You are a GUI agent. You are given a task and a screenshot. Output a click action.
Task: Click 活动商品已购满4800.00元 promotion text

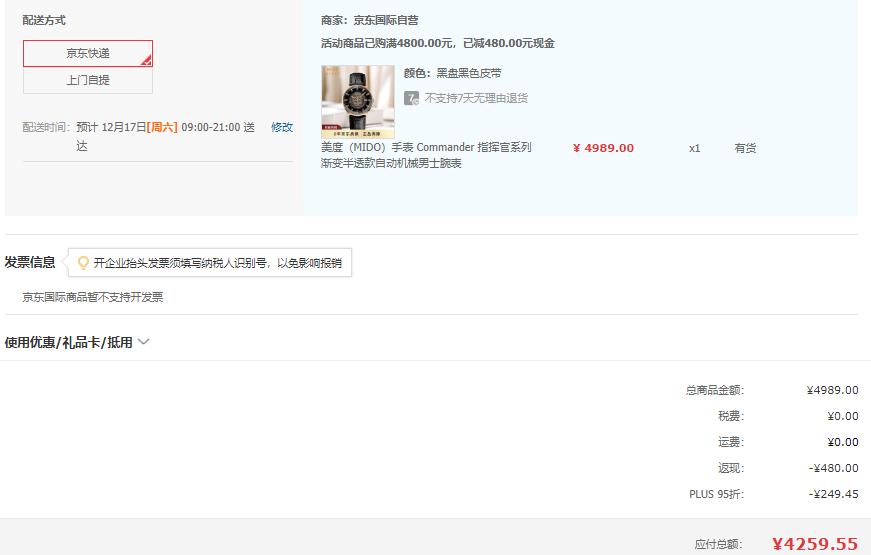(x=438, y=43)
